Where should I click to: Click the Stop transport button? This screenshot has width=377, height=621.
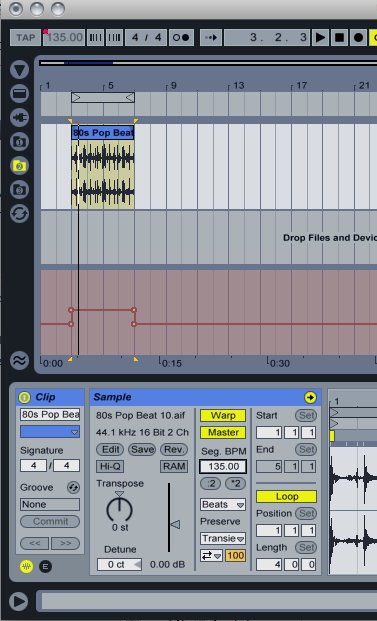(x=339, y=38)
